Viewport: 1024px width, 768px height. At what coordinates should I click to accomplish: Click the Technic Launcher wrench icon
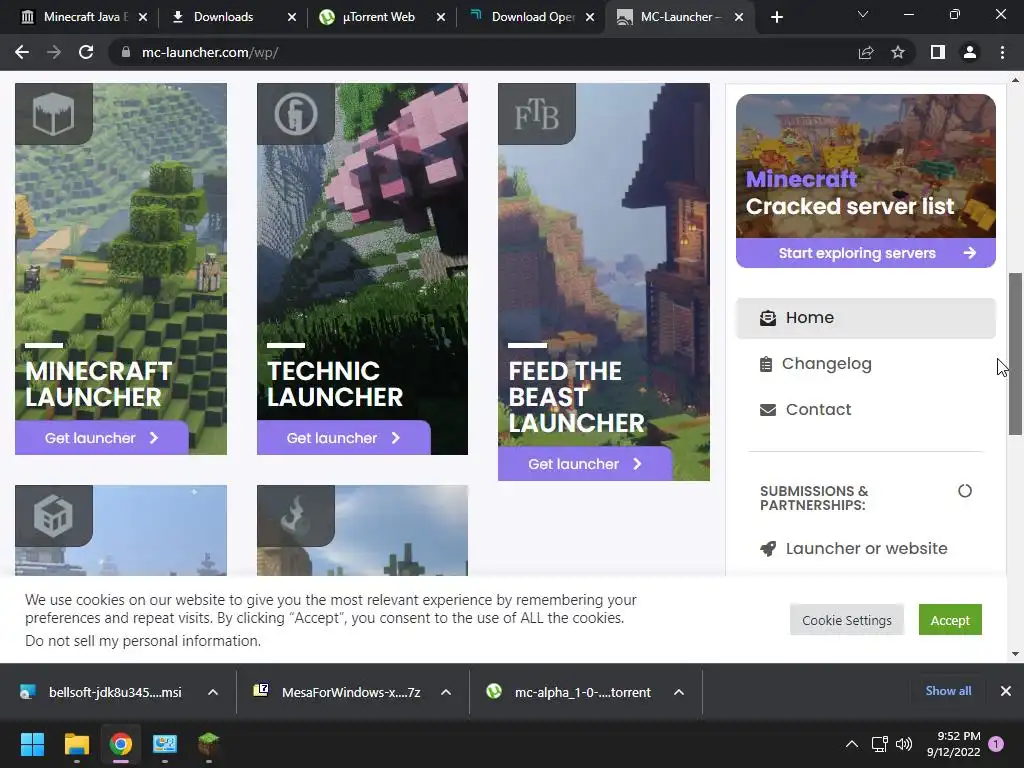click(296, 114)
